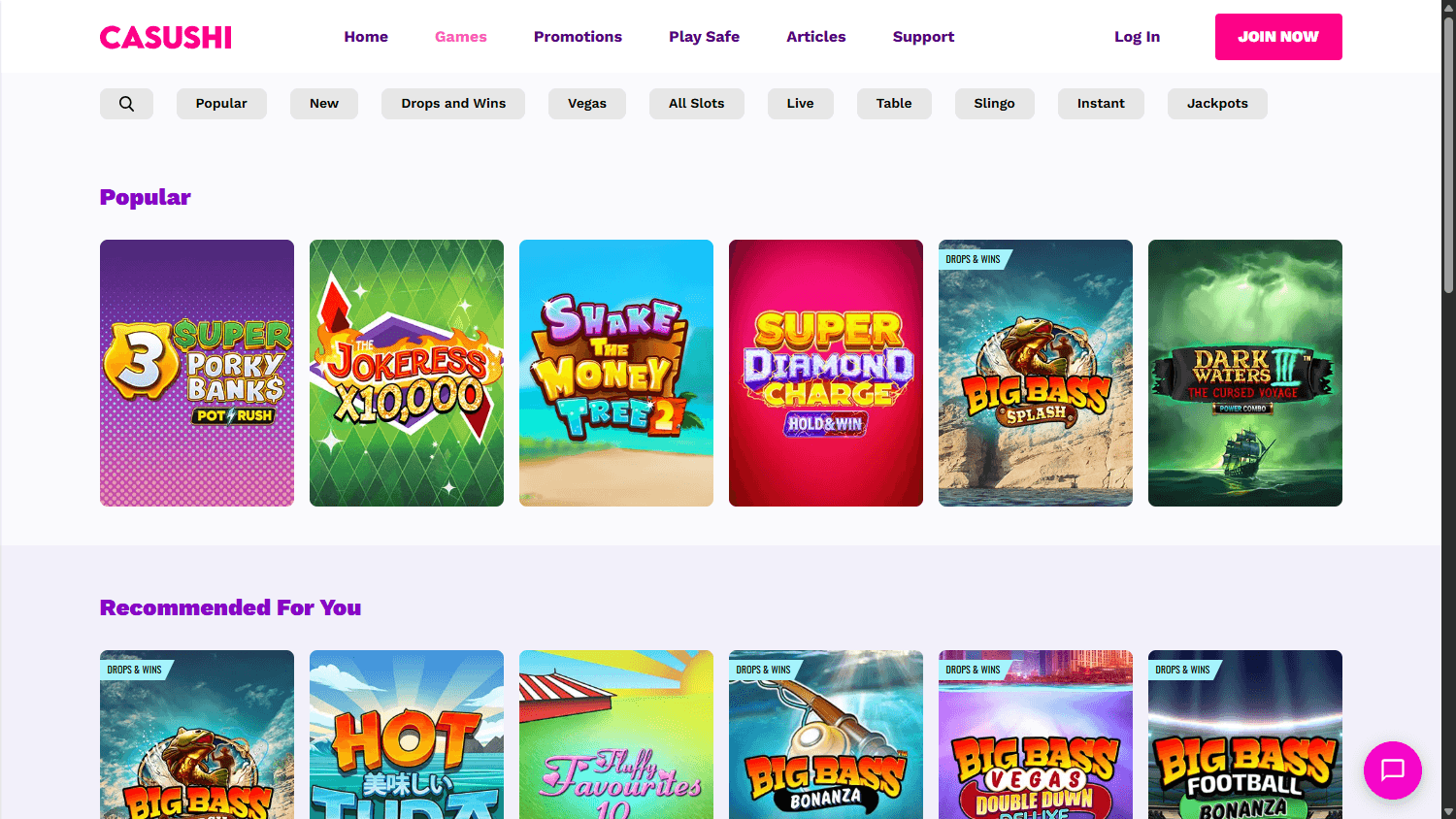
Task: Open Big Bass Splash in Popular
Action: 1036,373
